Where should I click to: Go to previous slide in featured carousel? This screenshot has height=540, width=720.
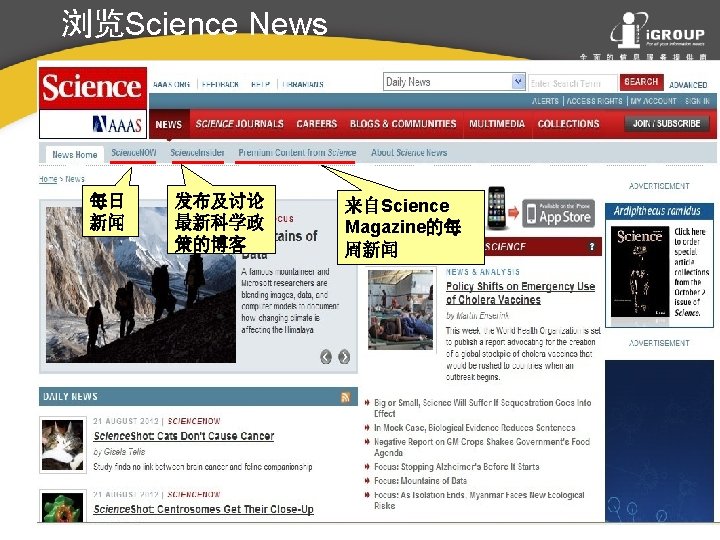point(326,356)
